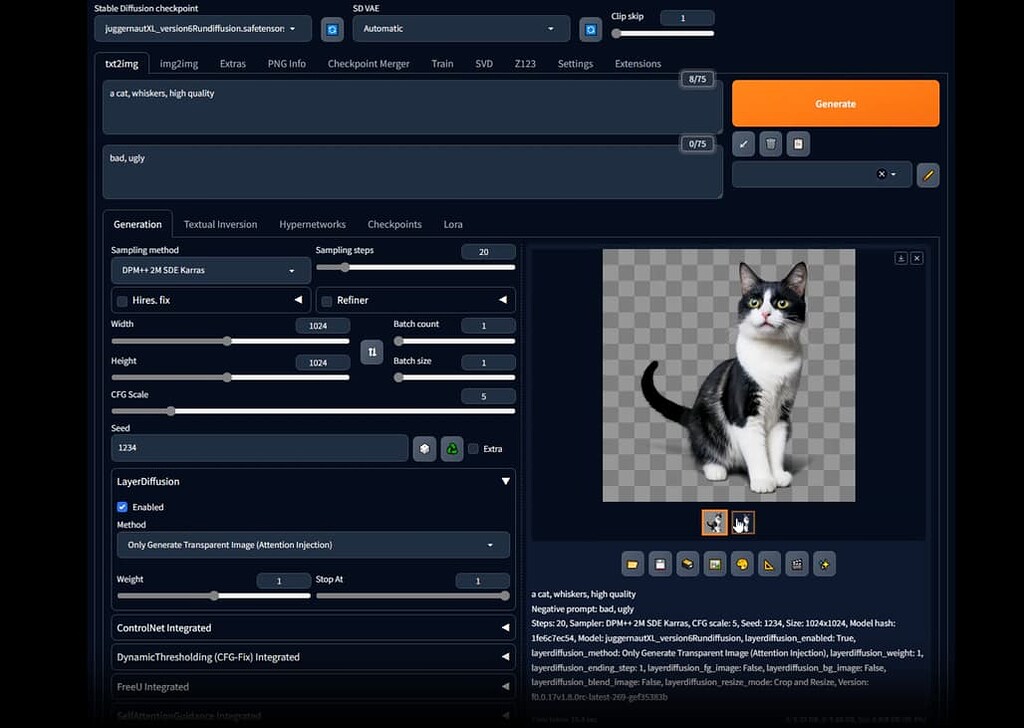Click on the CFG Scale slider
Screen dimensions: 1024x728
[x=312, y=411]
